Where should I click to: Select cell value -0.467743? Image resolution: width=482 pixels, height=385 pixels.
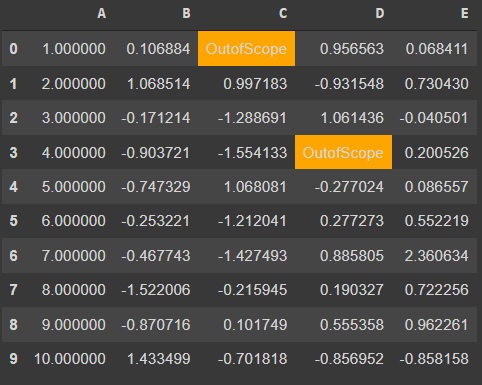pos(156,256)
